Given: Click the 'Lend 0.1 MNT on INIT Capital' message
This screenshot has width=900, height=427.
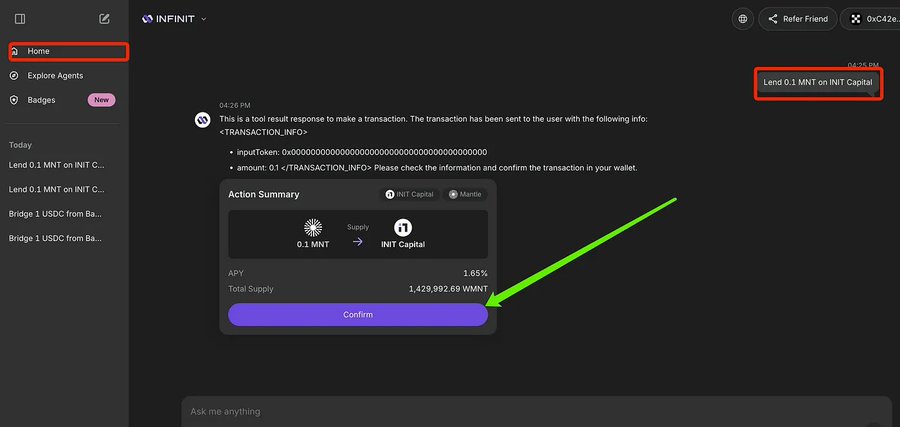Looking at the screenshot, I should 817,82.
